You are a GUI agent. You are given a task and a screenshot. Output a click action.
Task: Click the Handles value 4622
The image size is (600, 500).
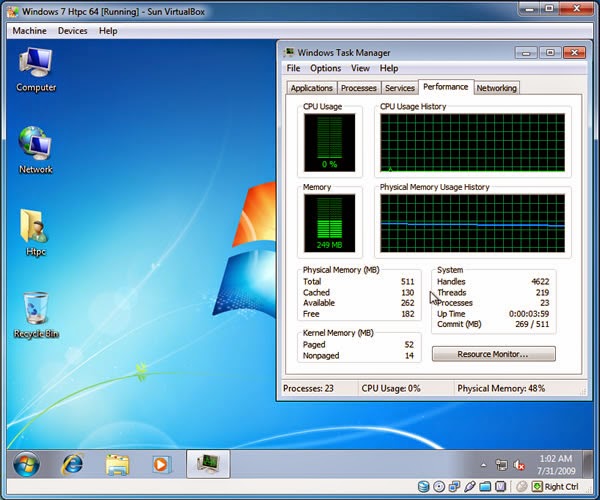[x=540, y=282]
